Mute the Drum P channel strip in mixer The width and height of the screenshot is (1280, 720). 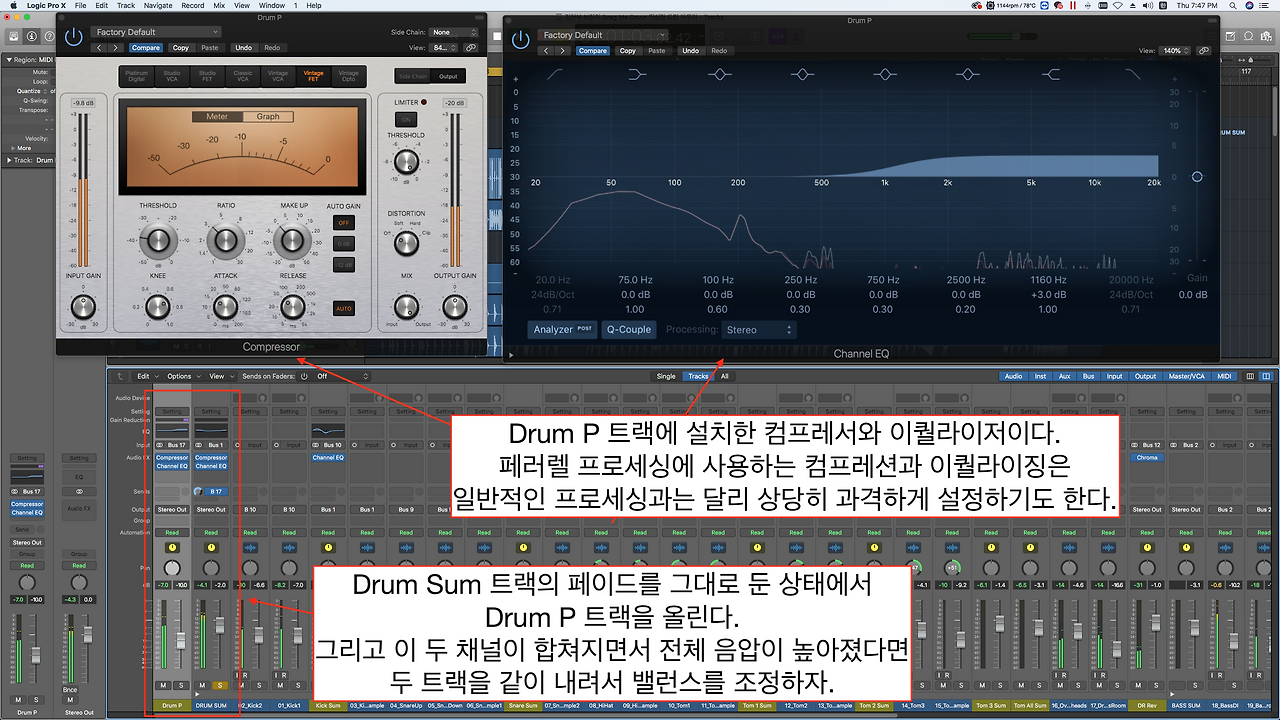tap(163, 685)
